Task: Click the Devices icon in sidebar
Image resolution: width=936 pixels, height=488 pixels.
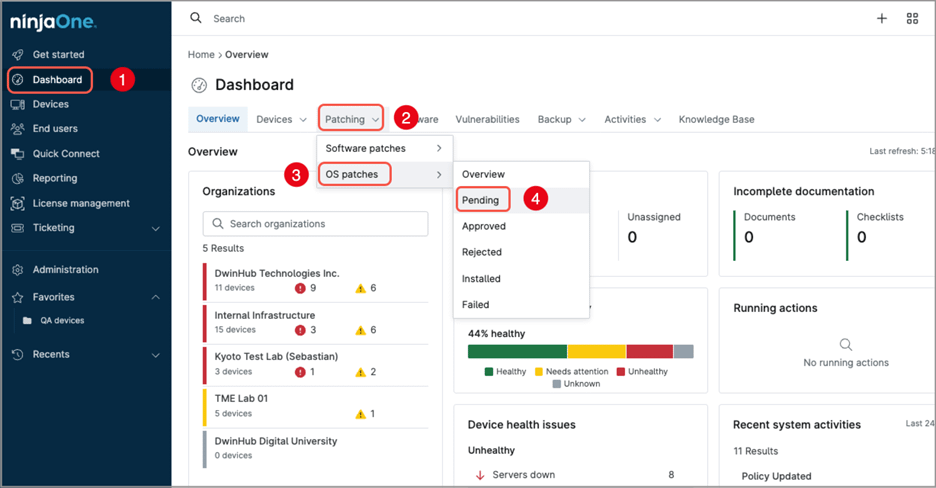Action: click(18, 104)
